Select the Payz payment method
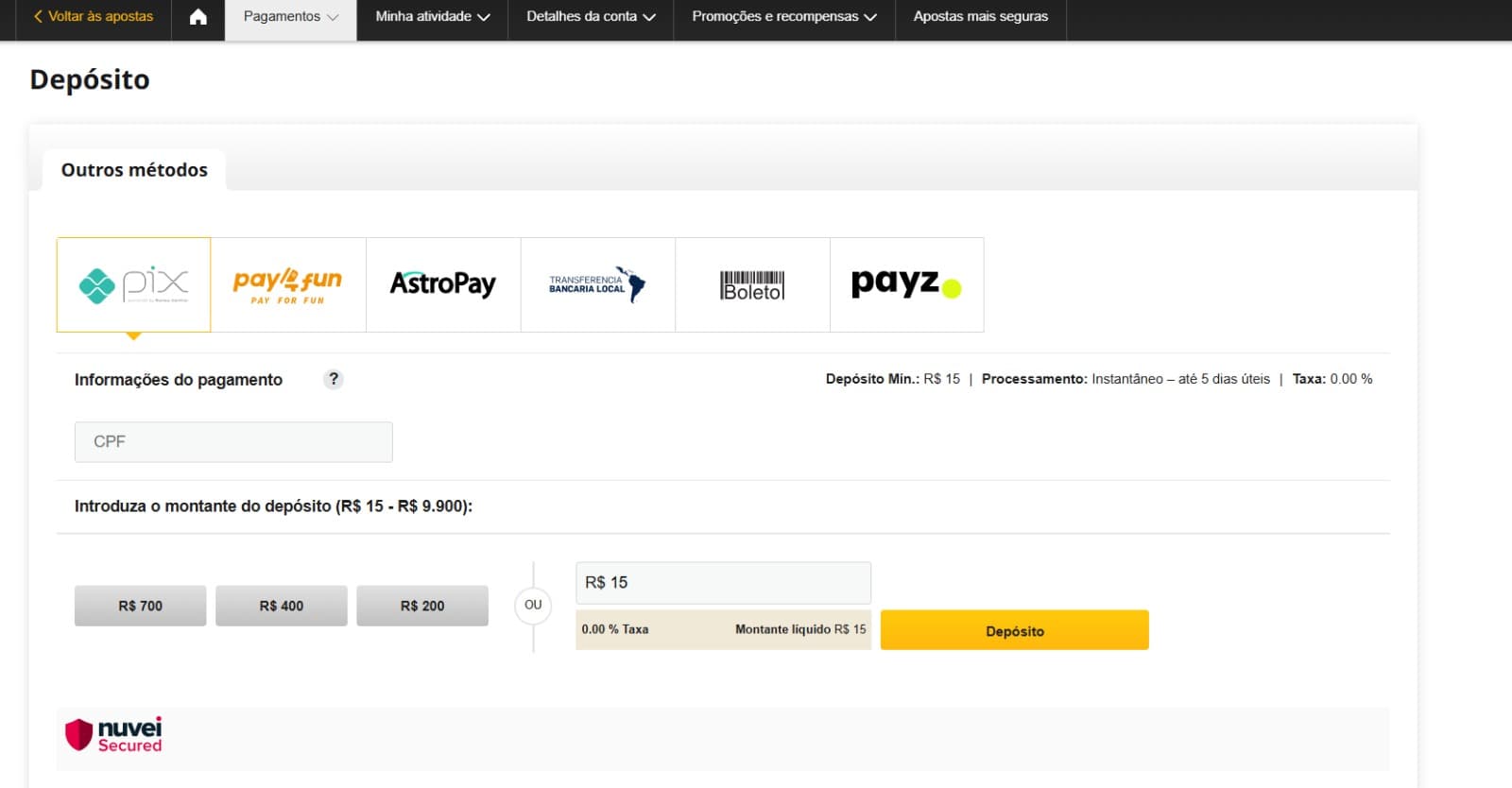1512x788 pixels. 907,284
